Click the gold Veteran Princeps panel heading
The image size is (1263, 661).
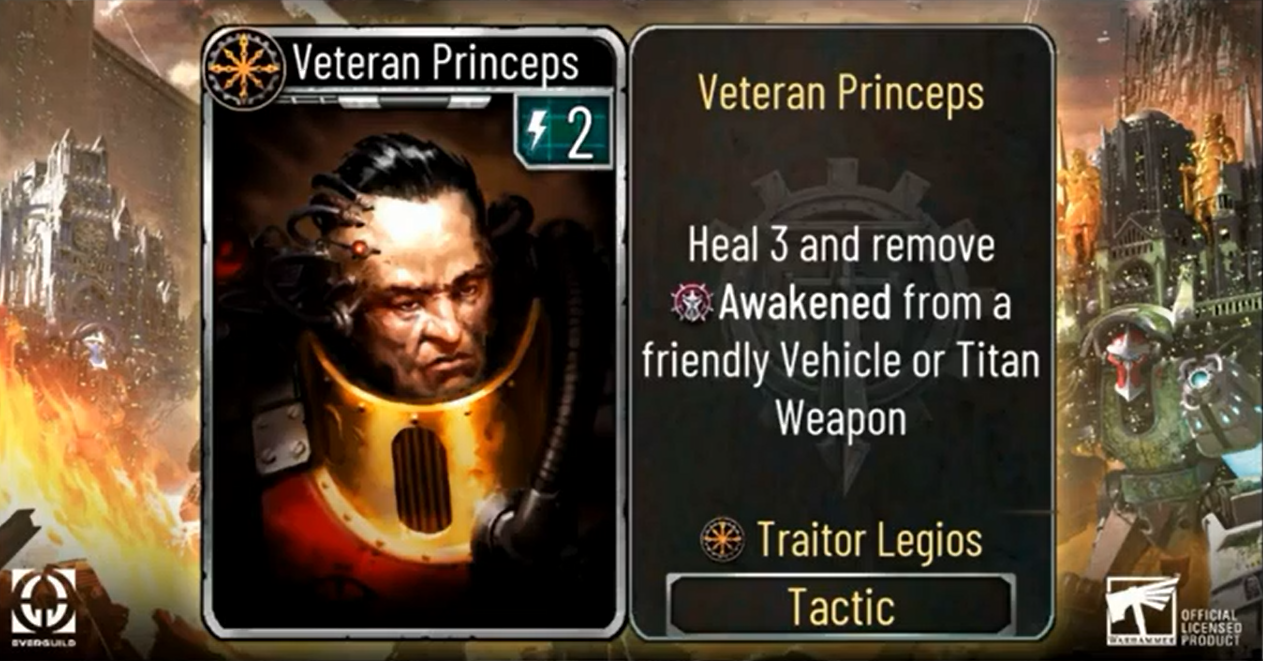pos(841,93)
